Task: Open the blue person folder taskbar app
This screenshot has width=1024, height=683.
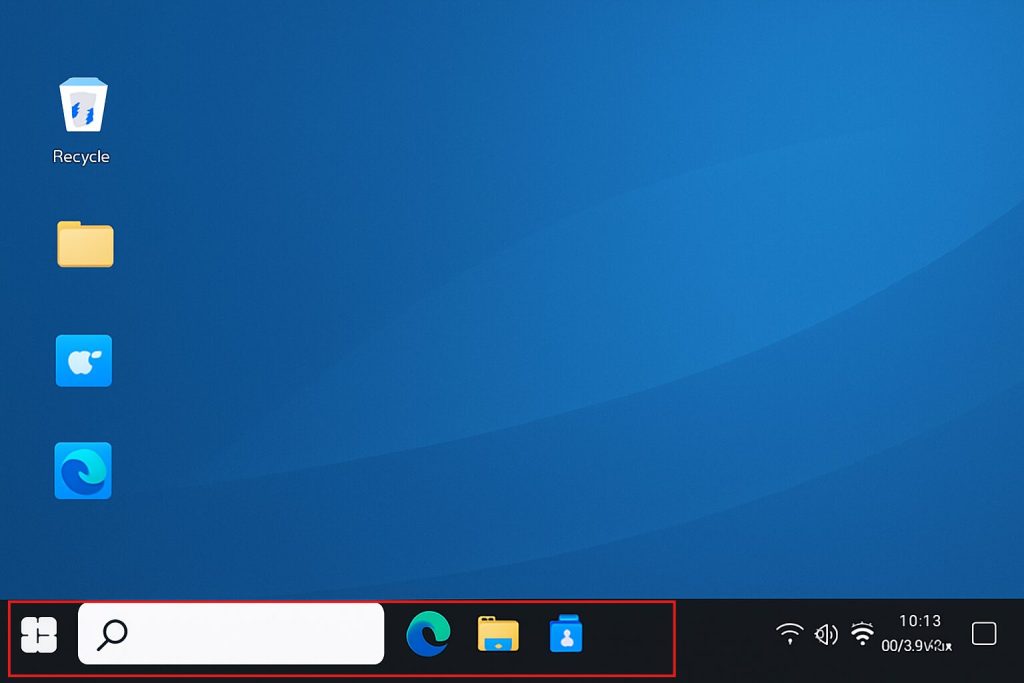Action: point(565,634)
